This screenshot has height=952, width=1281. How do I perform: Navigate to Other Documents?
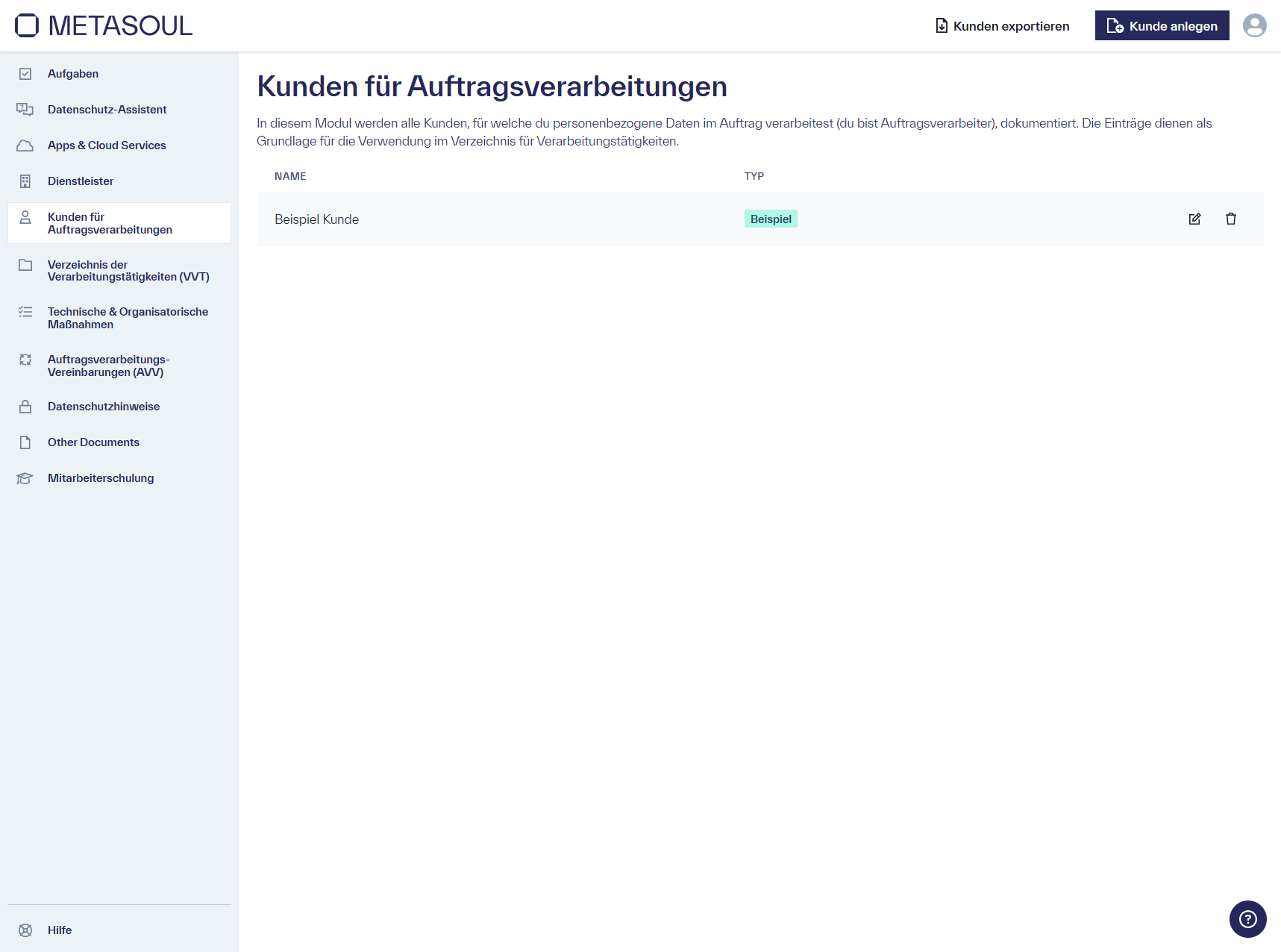93,442
